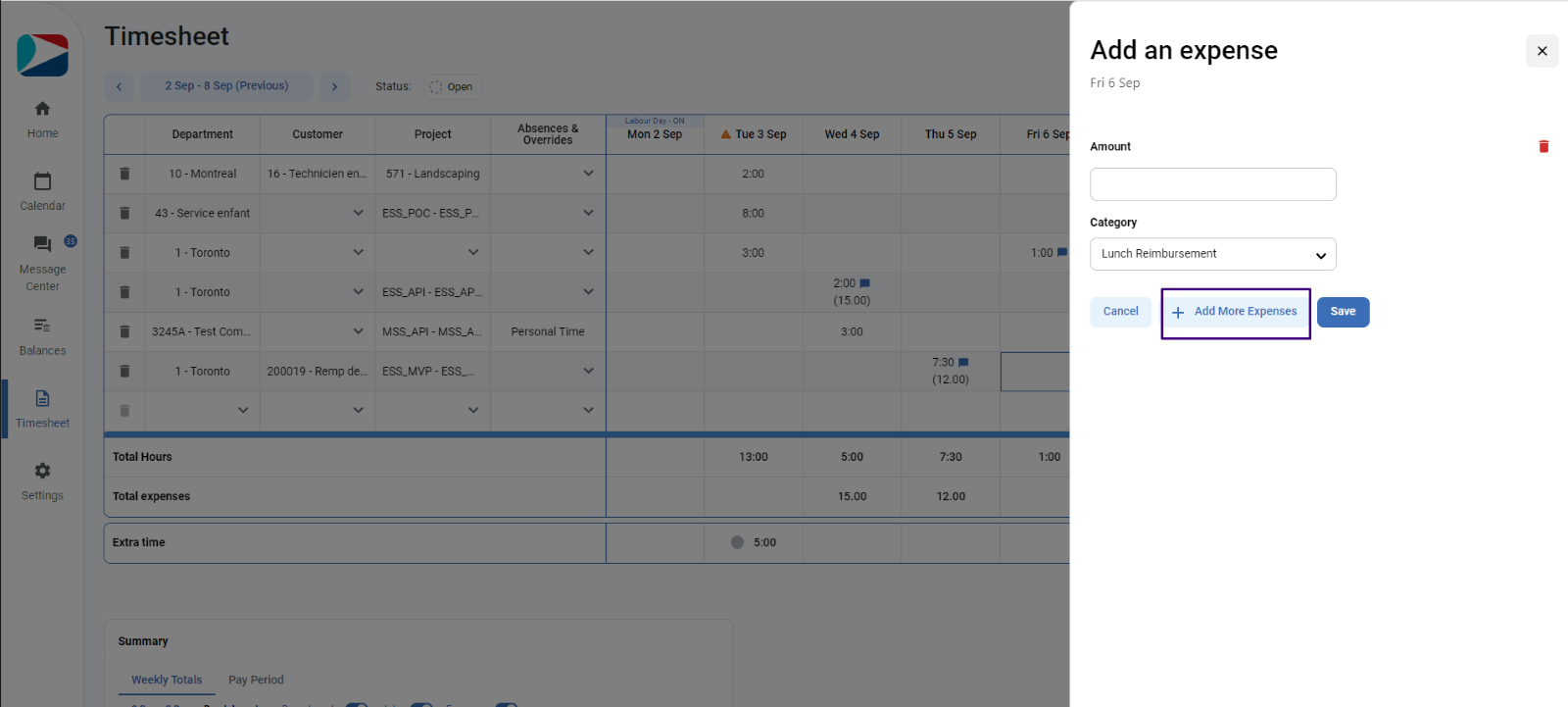Delete the 10 - Montreal row
The width and height of the screenshot is (1568, 707).
click(124, 174)
